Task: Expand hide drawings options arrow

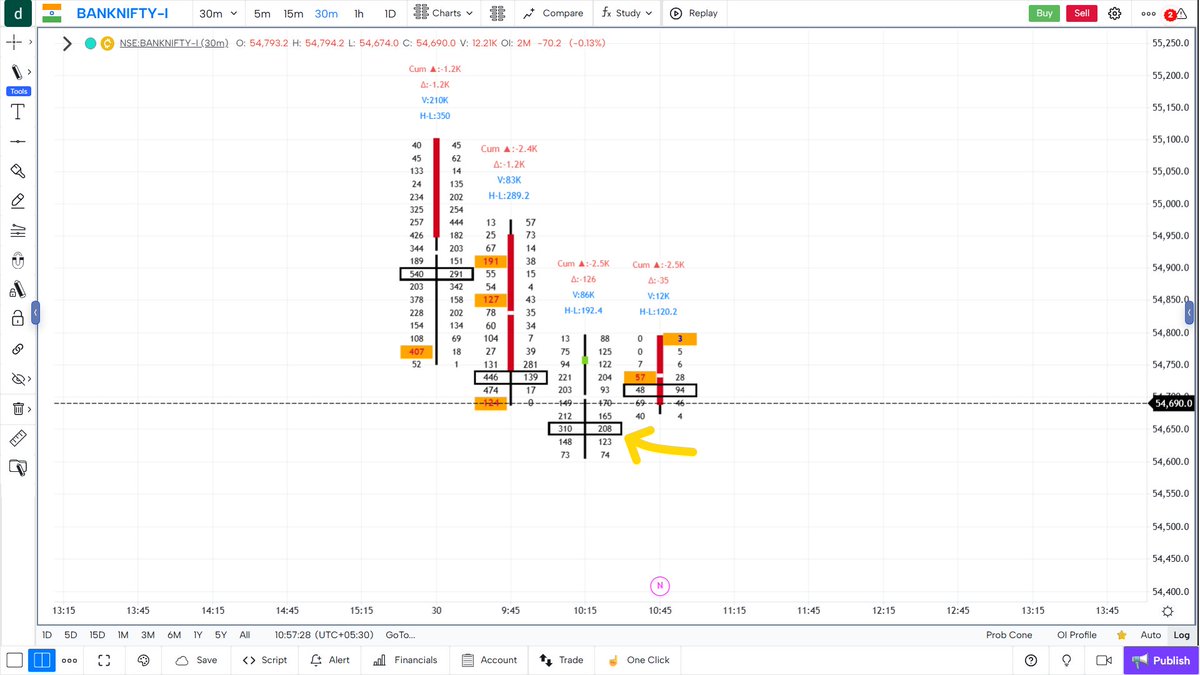Action: (30, 379)
